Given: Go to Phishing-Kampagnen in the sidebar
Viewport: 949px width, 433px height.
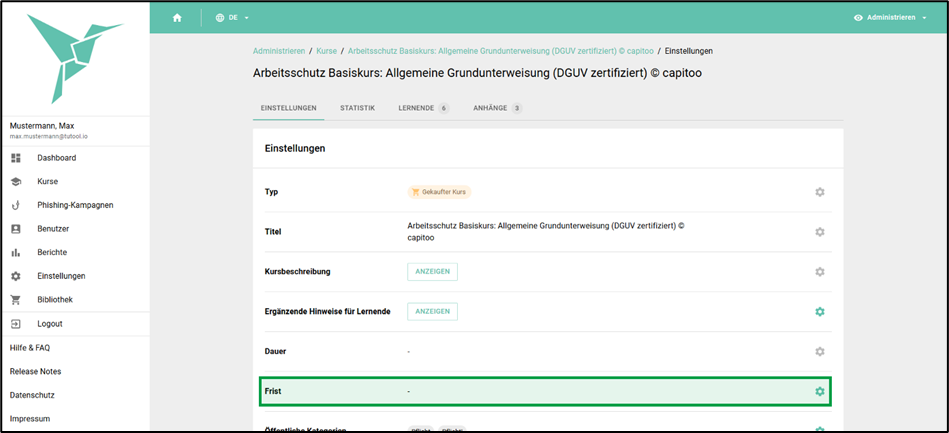Looking at the screenshot, I should click(75, 205).
